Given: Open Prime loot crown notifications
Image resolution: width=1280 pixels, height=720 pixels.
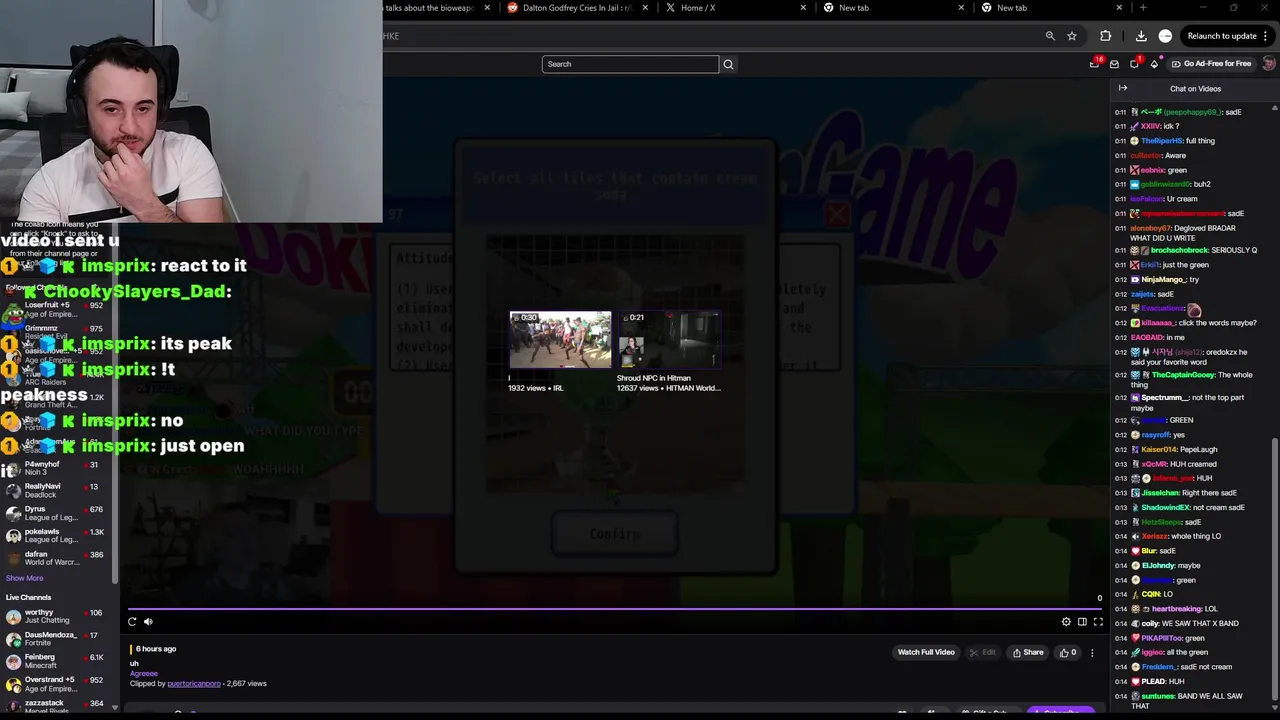Looking at the screenshot, I should [x=1096, y=64].
